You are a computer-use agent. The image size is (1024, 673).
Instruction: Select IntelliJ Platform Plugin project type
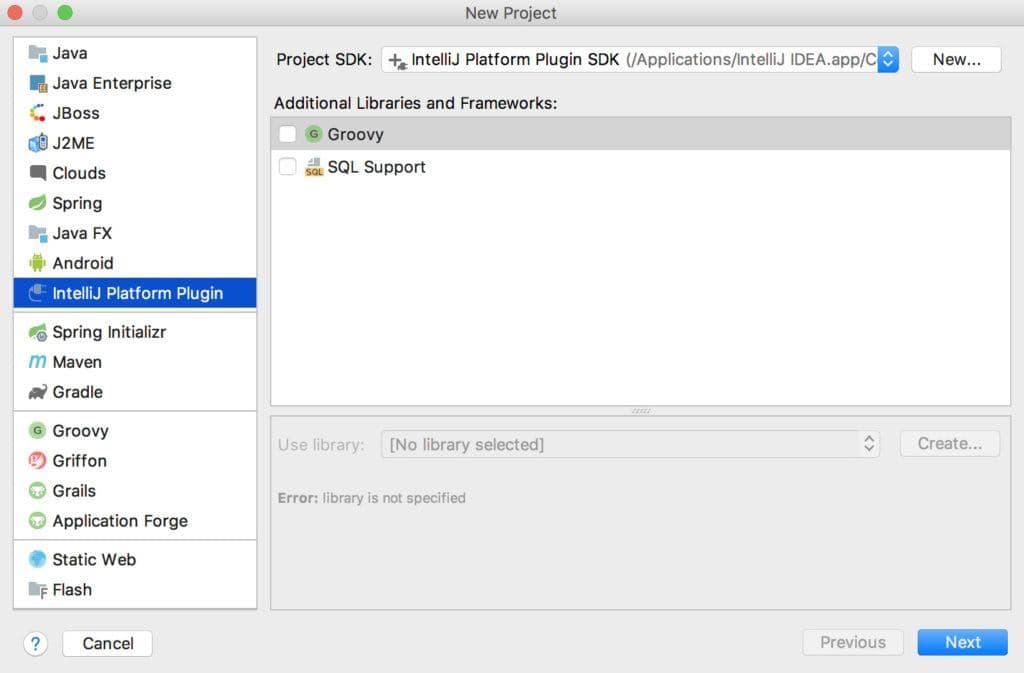[136, 293]
